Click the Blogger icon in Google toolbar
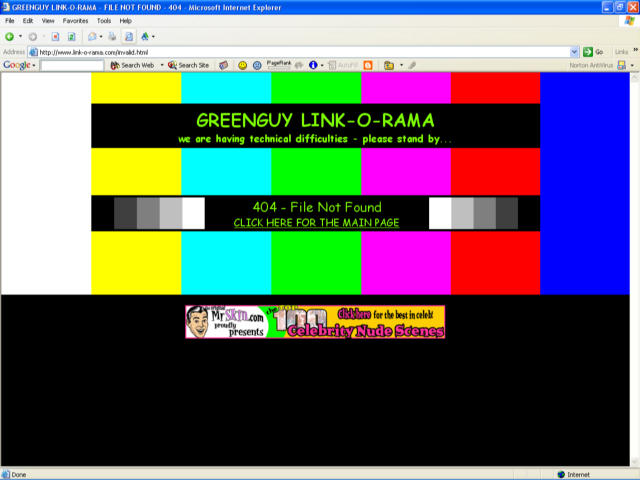This screenshot has height=480, width=640. click(x=368, y=65)
